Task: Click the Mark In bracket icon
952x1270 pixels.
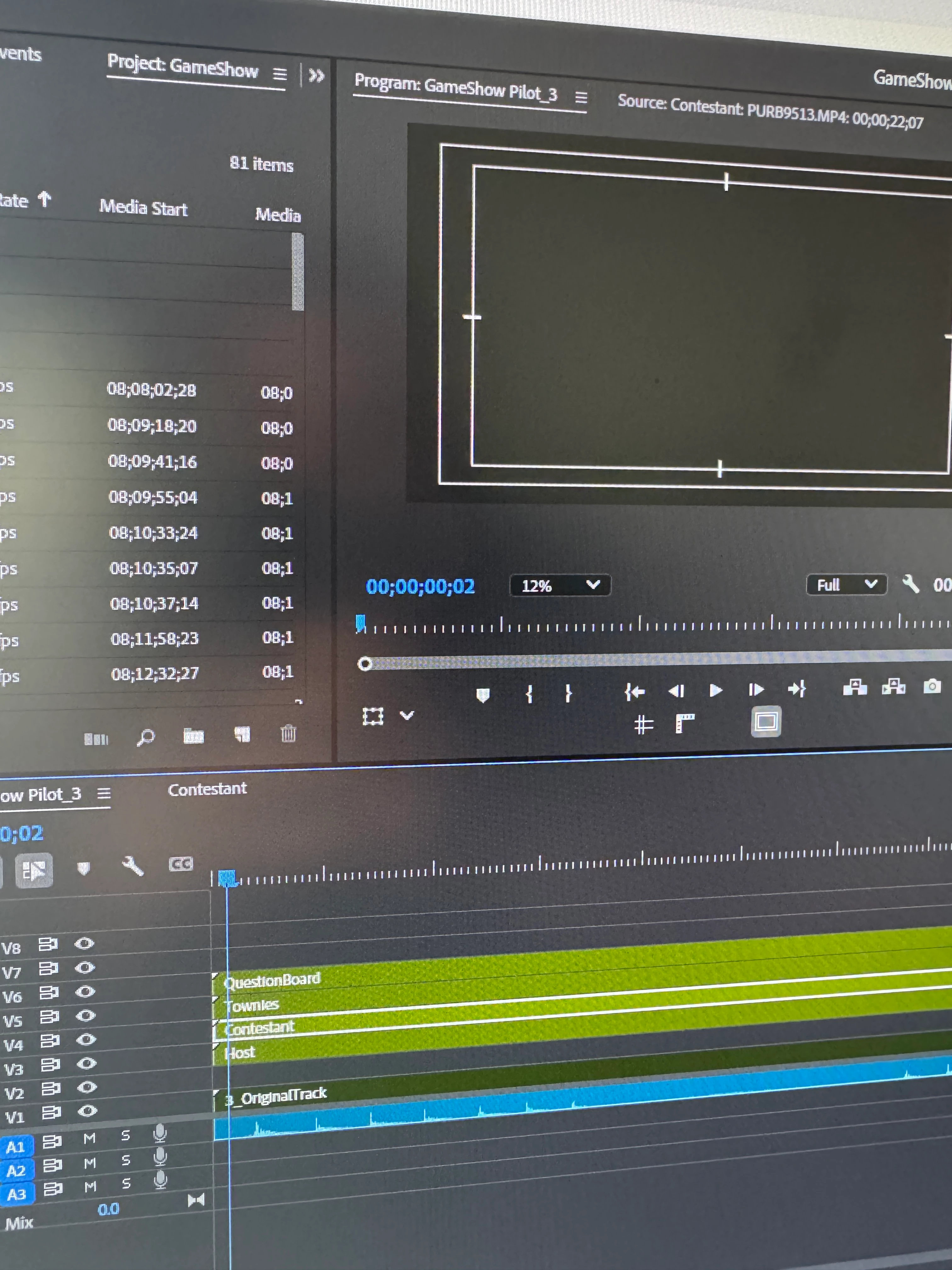Action: 529,694
